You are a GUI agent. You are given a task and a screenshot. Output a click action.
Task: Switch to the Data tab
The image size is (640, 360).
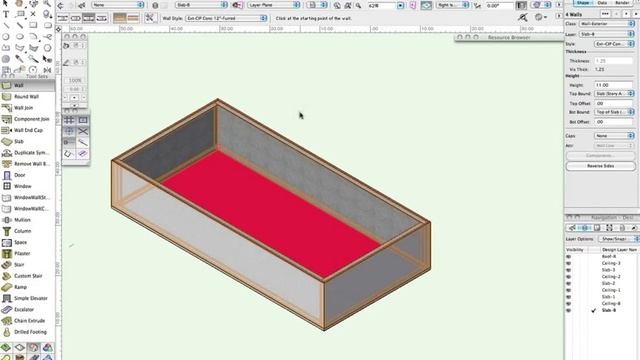[x=602, y=3]
